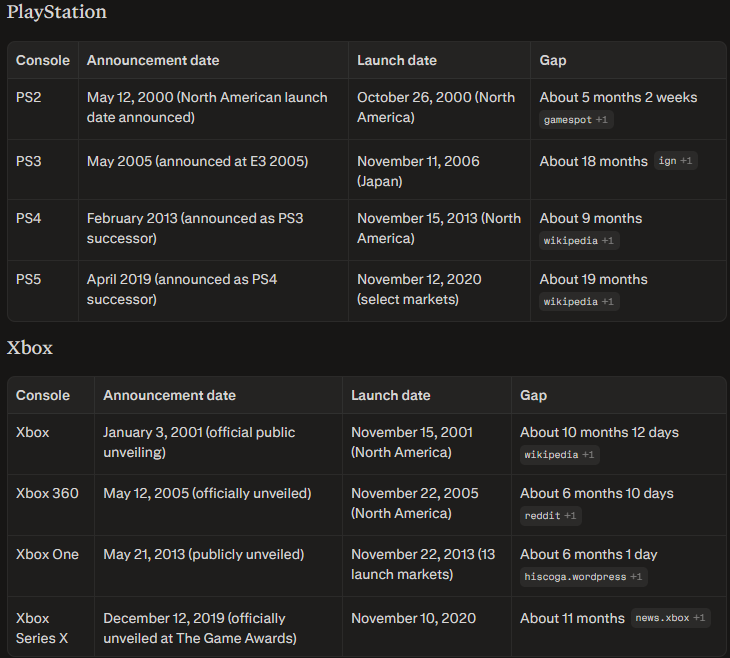
Task: Select the Xbox 360 console cell
Action: tap(51, 505)
